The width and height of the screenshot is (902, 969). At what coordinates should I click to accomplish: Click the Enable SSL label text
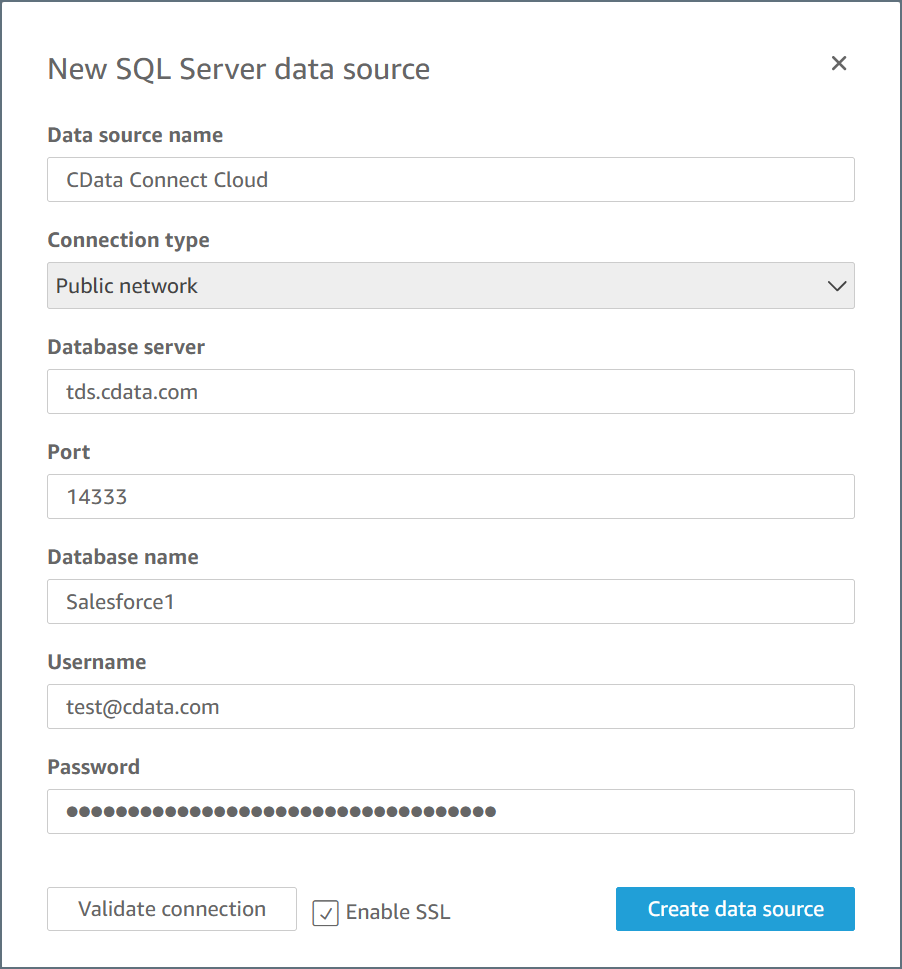coord(398,912)
